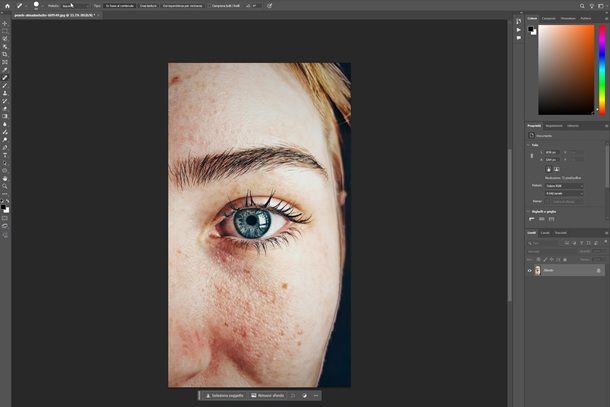Select the Eyedropper tool

pos(5,70)
